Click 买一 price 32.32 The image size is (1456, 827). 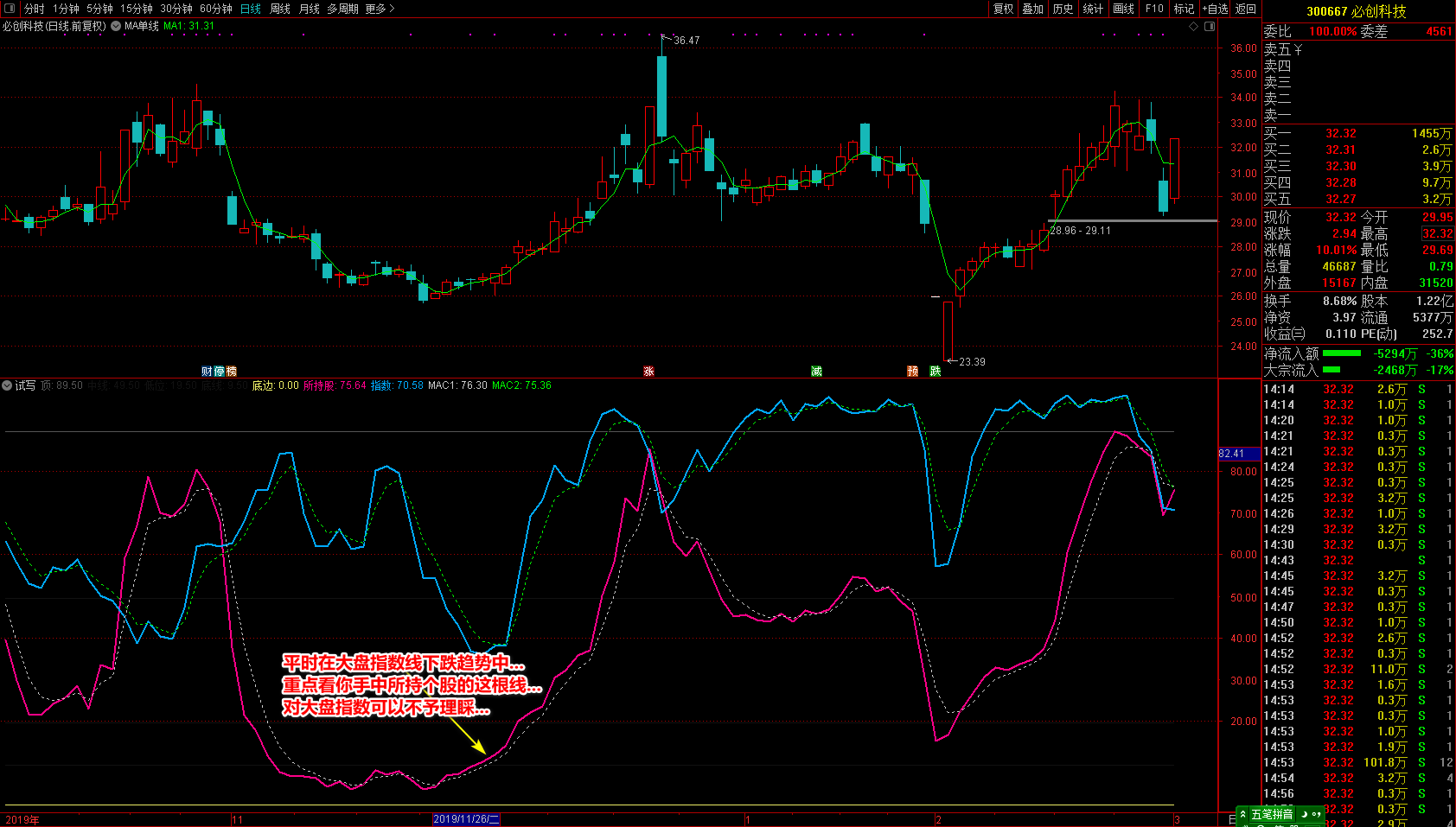click(x=1341, y=133)
